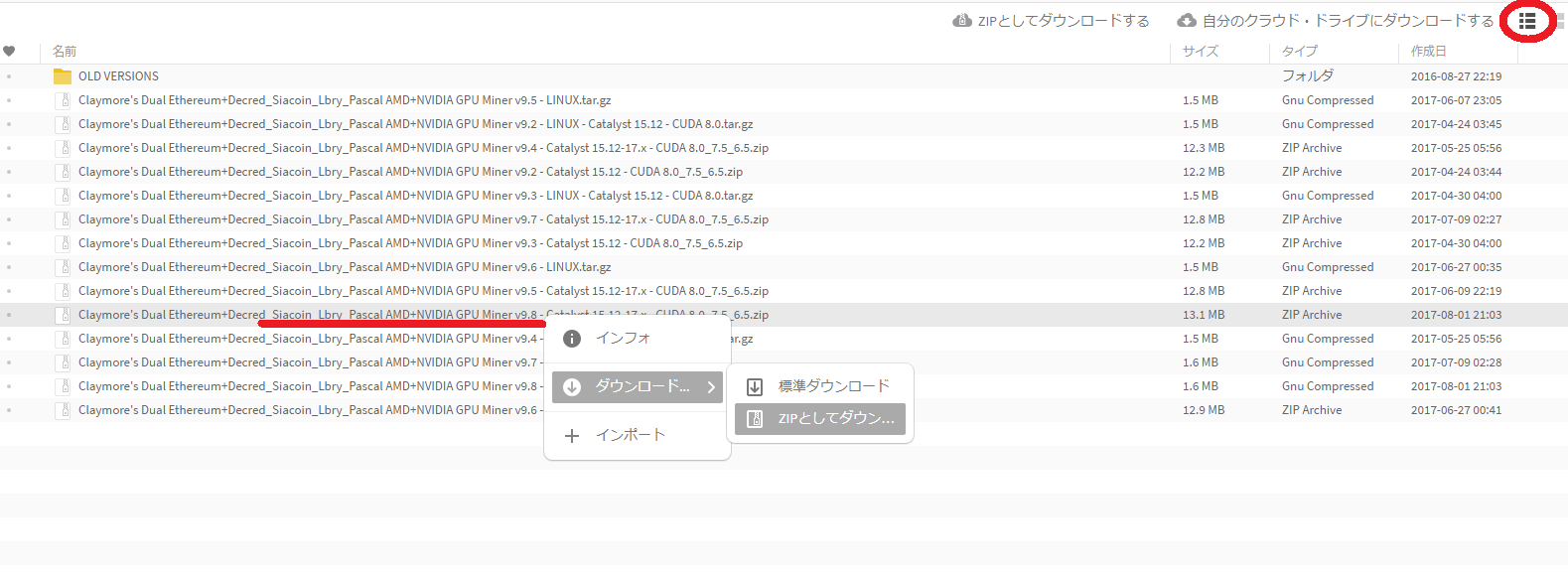Click the cloud drive download icon

click(x=1187, y=21)
